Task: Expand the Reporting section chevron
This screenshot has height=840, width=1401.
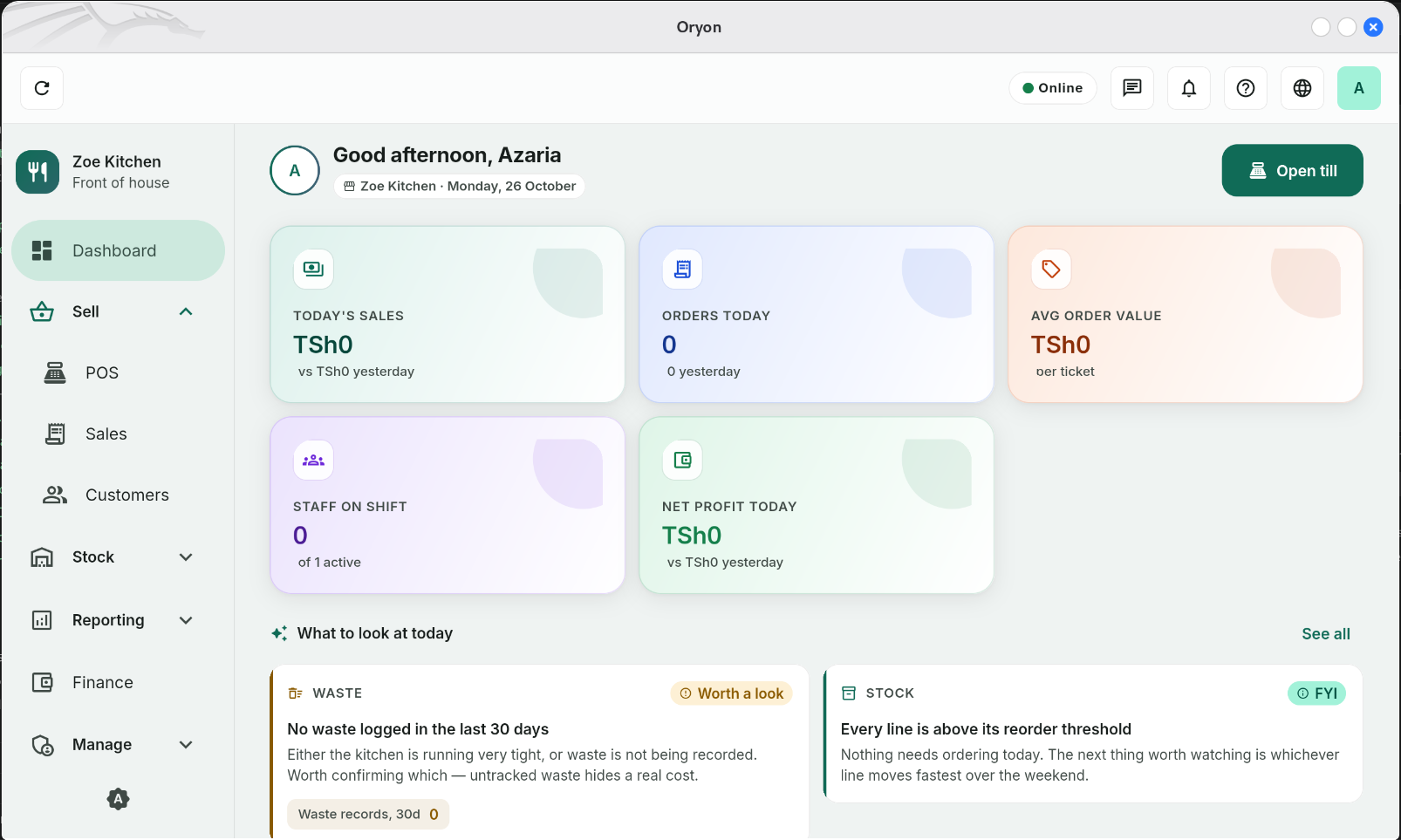Action: click(x=186, y=620)
